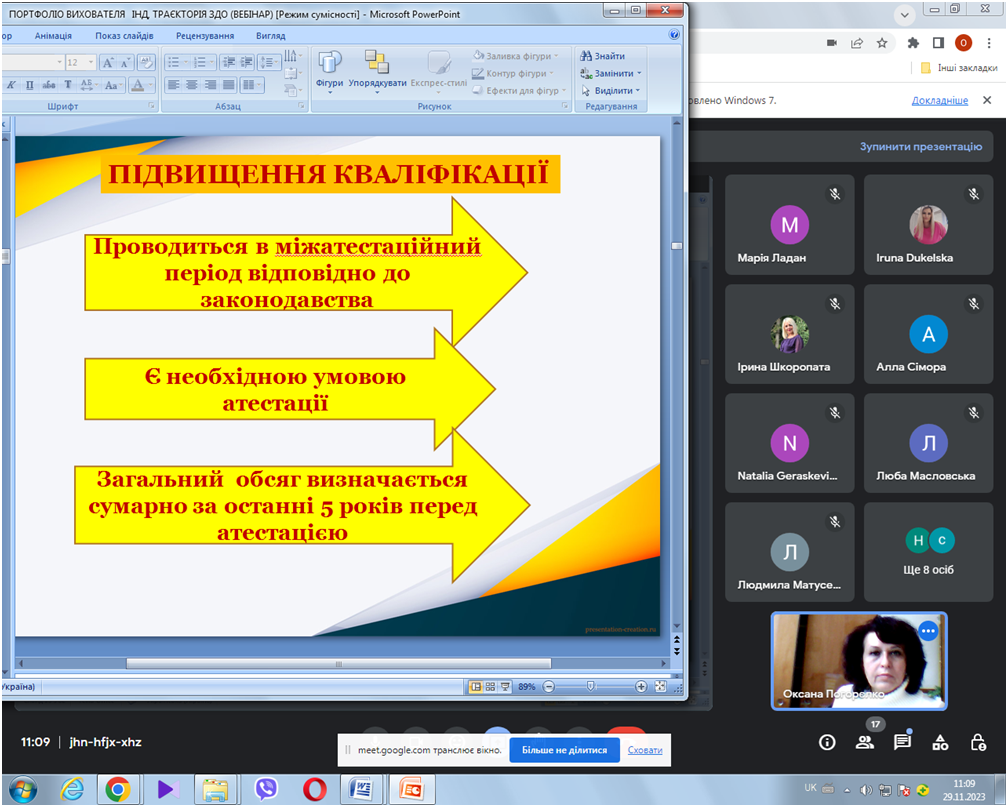Show participants list icon in Meet
The image size is (1008, 807).
click(x=865, y=743)
